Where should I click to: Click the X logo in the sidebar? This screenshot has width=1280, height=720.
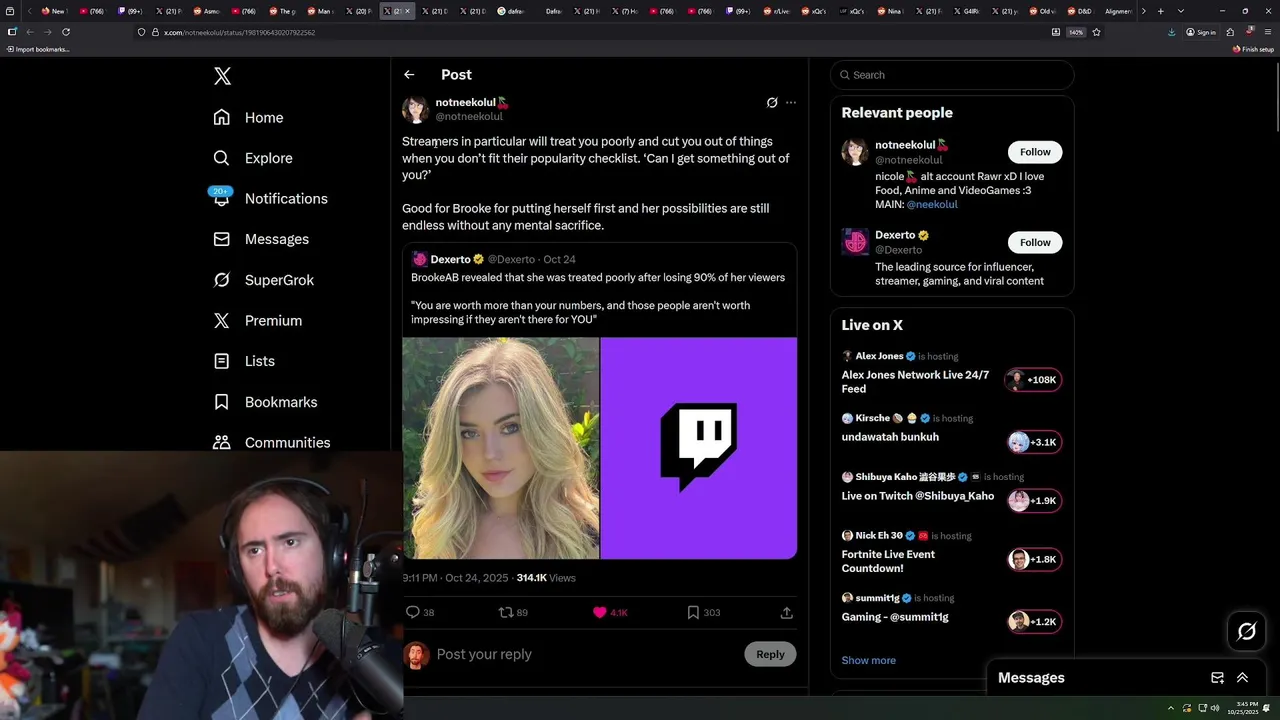(222, 76)
